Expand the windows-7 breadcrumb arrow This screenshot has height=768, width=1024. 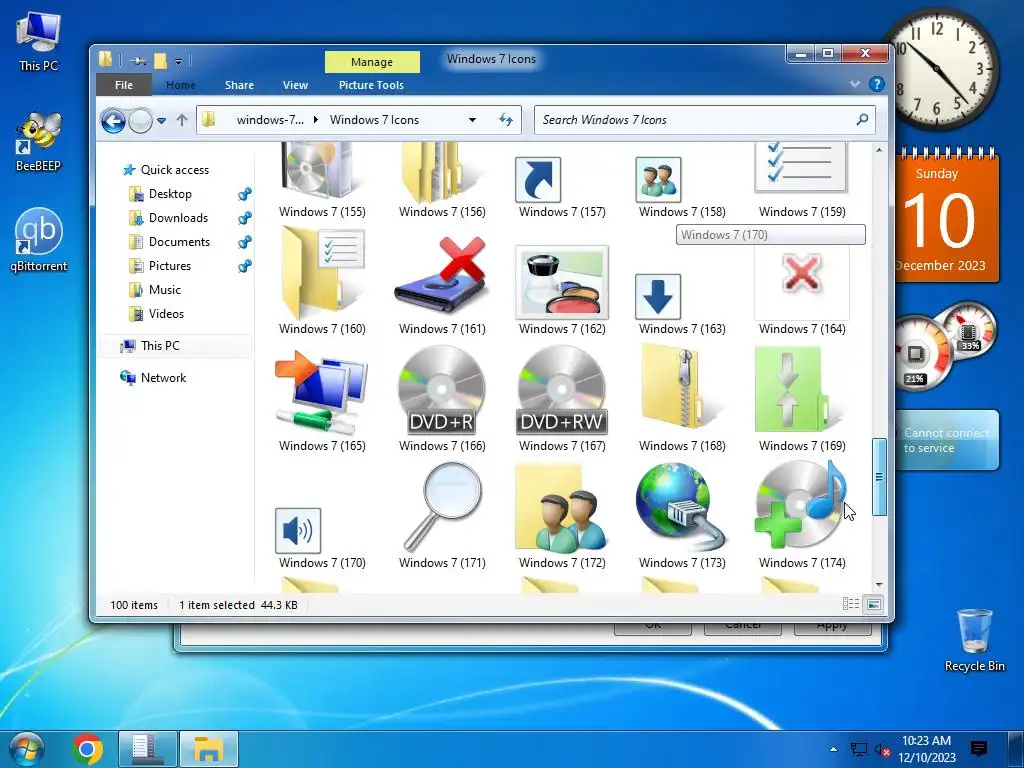[x=316, y=120]
